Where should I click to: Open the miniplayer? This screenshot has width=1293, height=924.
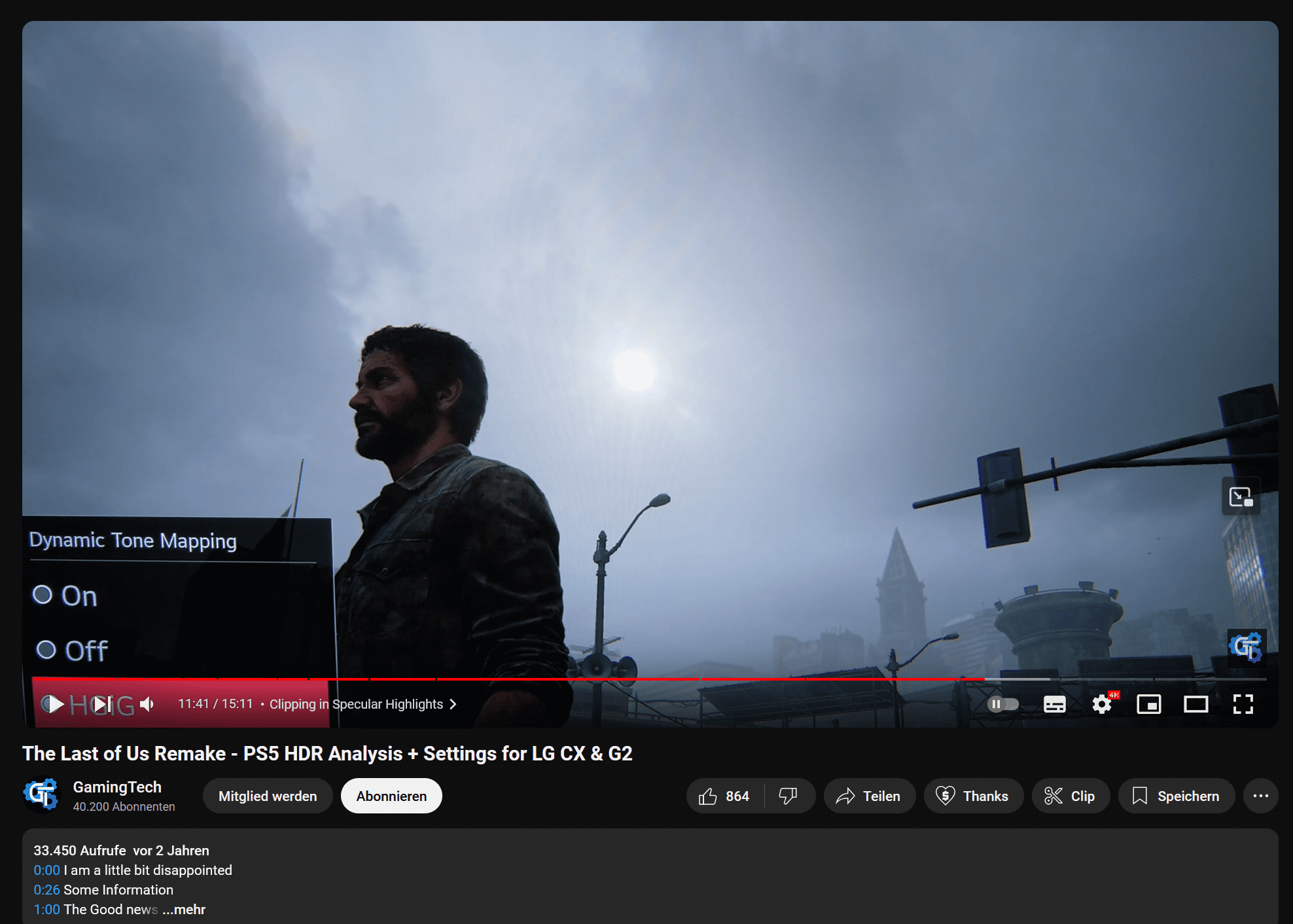1149,704
